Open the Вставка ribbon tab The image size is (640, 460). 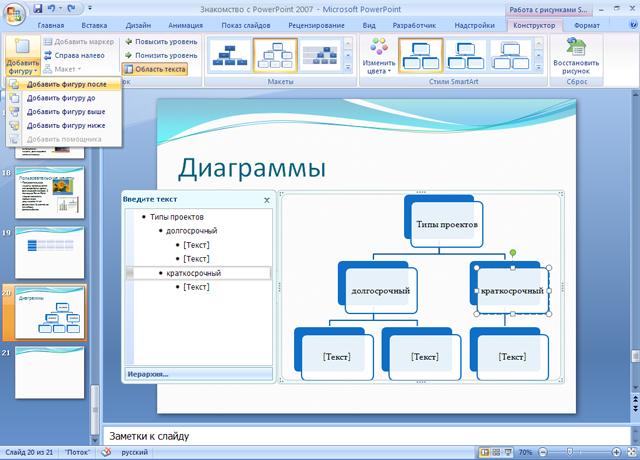point(94,24)
